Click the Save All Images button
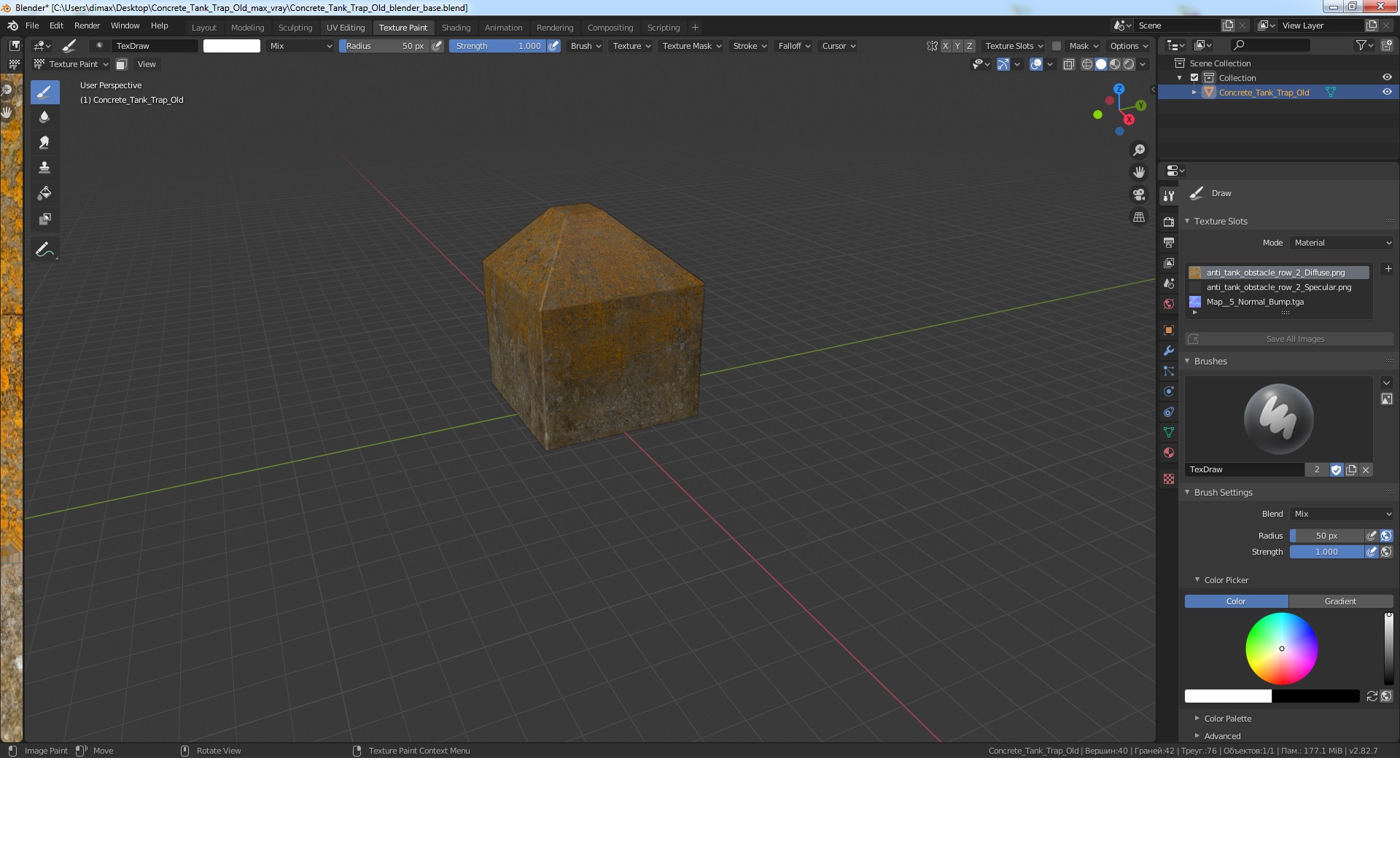Screen dimensions: 1400x844 (x=1289, y=339)
